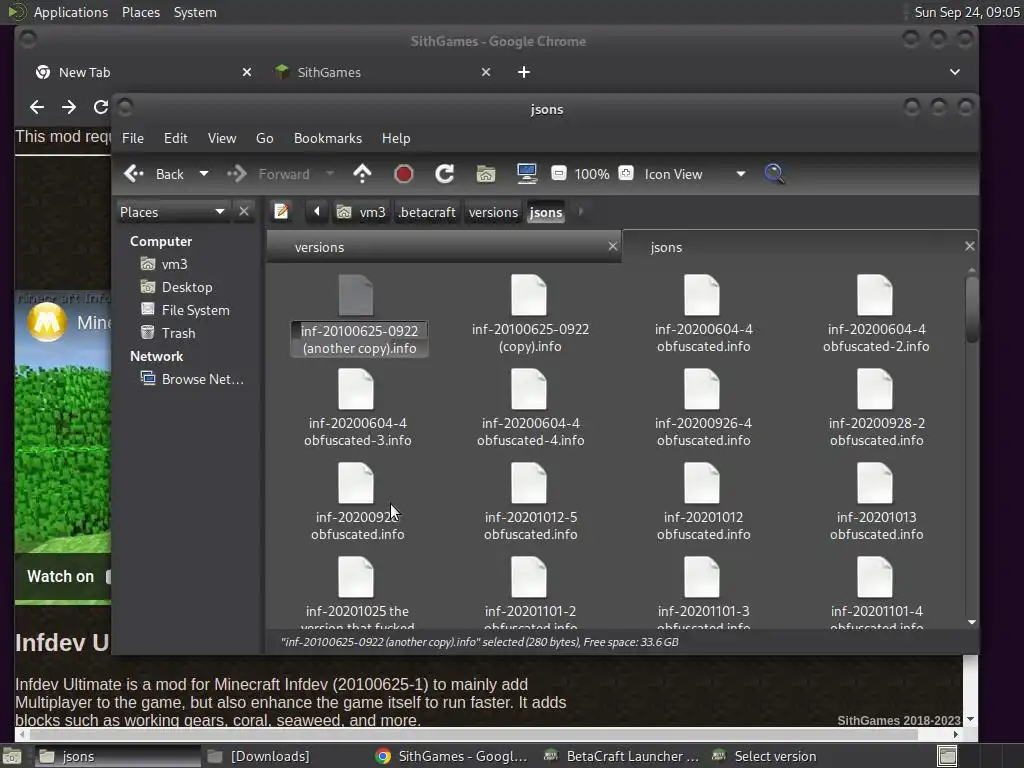Select file inf-20201012-5 obfuscated.info

pyautogui.click(x=530, y=502)
